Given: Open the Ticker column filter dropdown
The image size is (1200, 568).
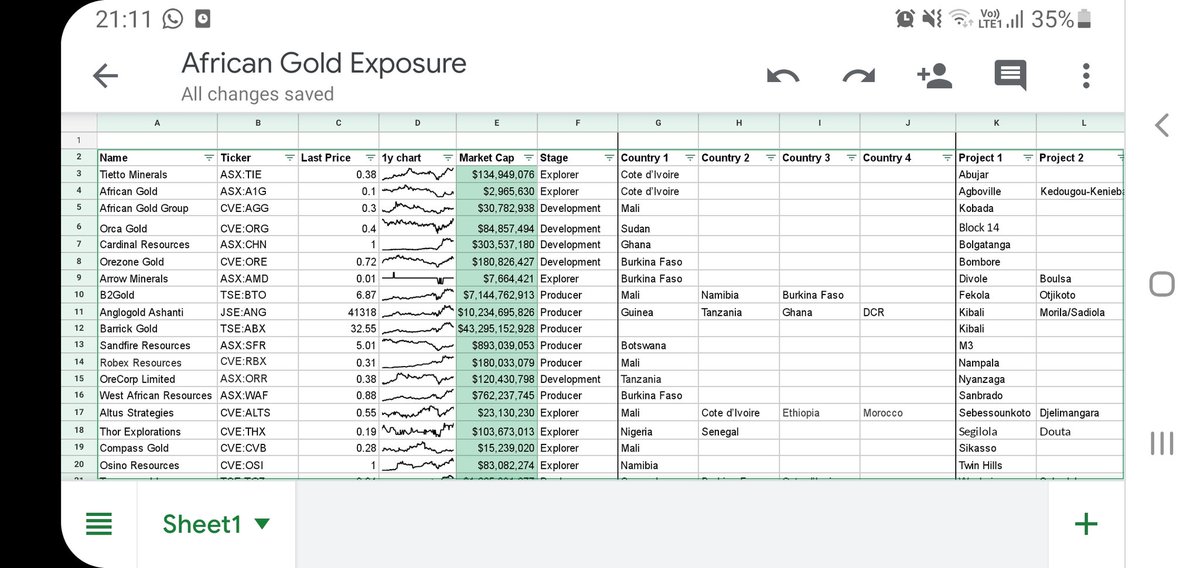Looking at the screenshot, I should coord(289,158).
